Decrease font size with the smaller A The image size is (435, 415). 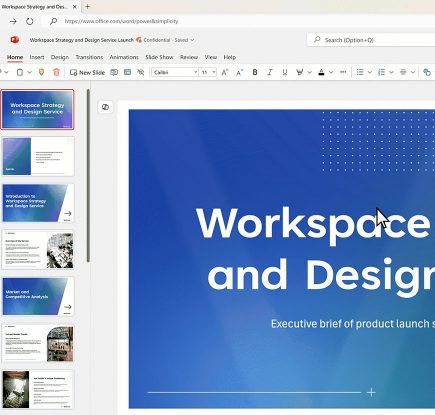[x=239, y=72]
